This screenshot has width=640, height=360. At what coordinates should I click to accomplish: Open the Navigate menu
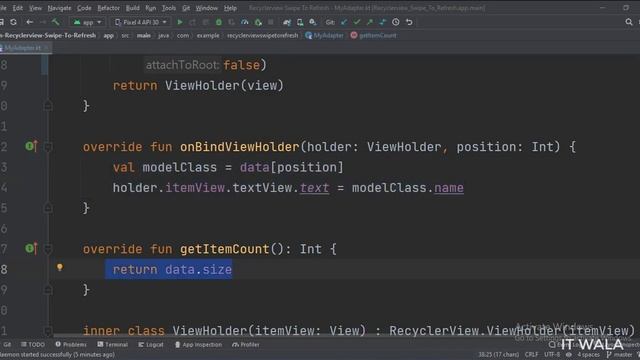pos(59,8)
